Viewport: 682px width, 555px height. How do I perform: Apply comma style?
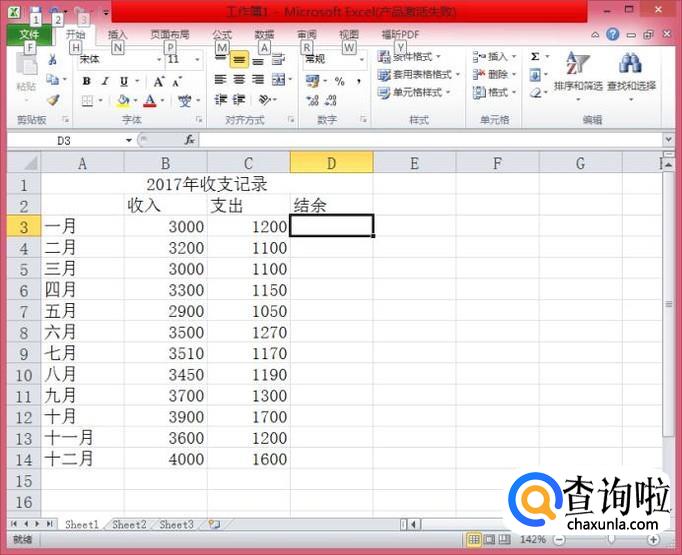pyautogui.click(x=359, y=81)
